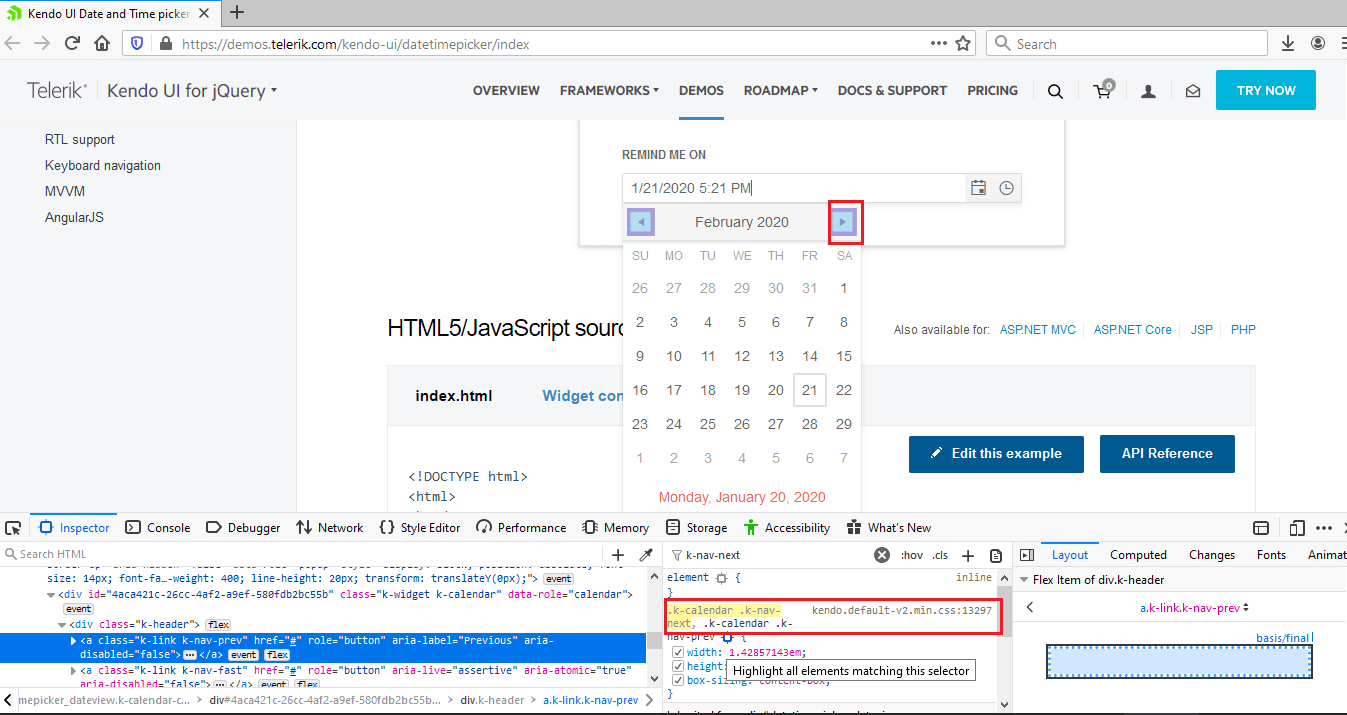Click the eyedropper to grab a page color
The image size is (1347, 715).
[x=646, y=553]
